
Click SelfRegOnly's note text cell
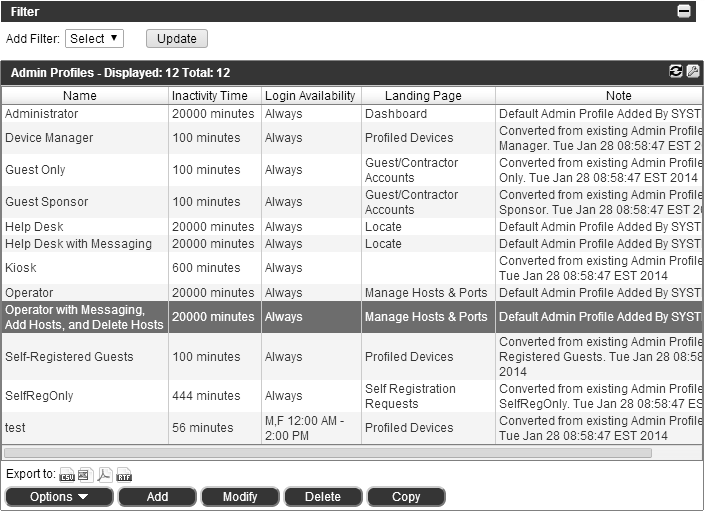point(600,396)
